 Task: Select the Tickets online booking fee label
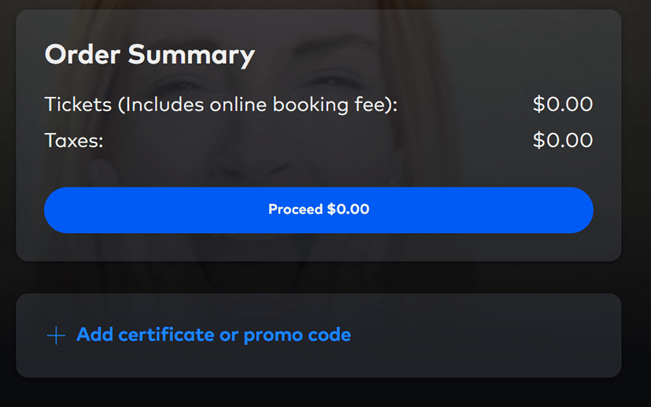coord(221,104)
